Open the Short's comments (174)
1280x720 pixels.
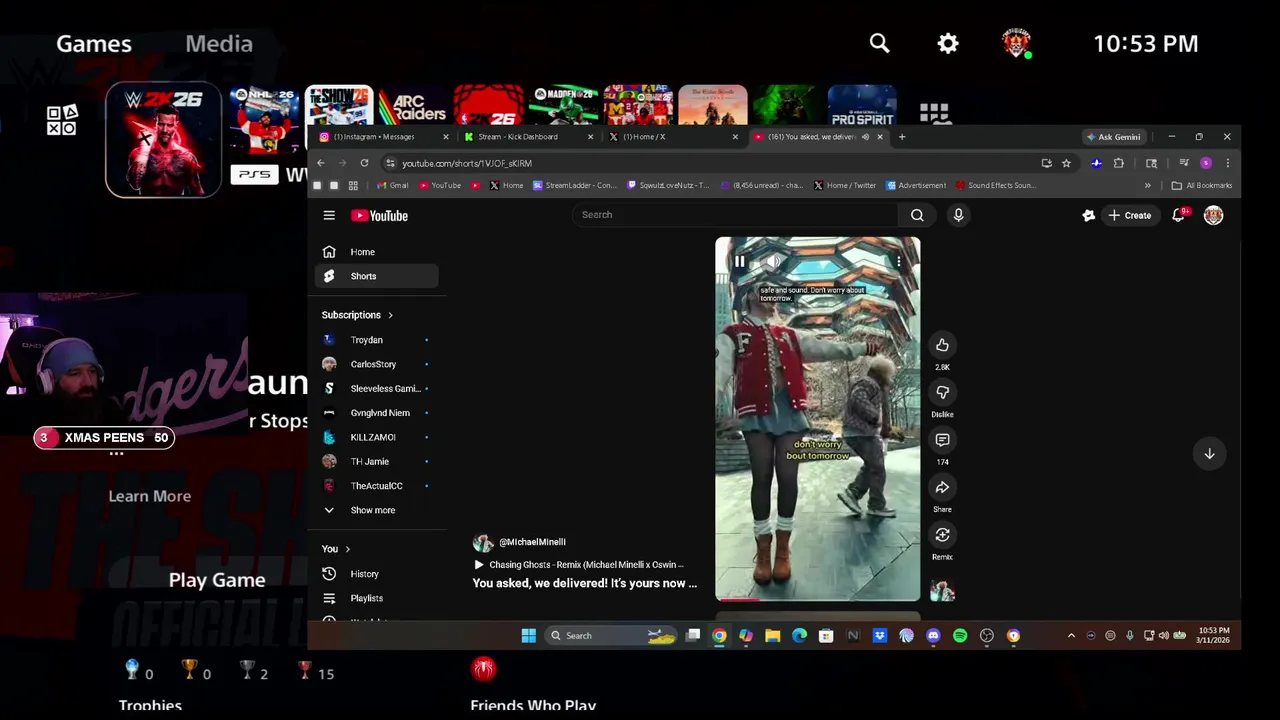pos(942,440)
